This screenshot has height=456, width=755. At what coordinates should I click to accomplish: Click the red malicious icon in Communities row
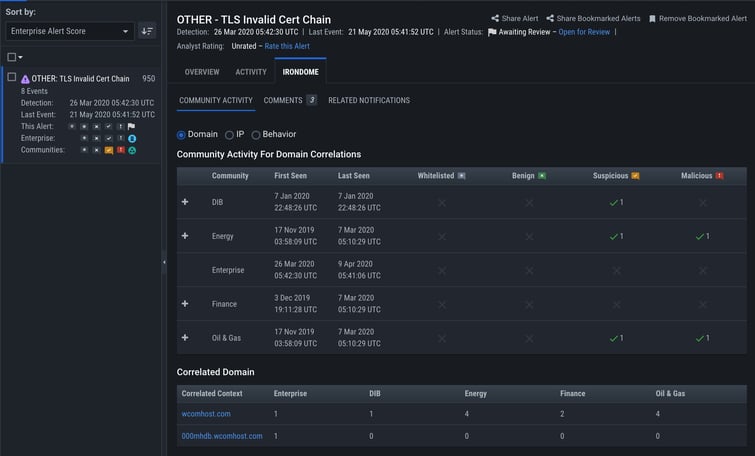120,150
